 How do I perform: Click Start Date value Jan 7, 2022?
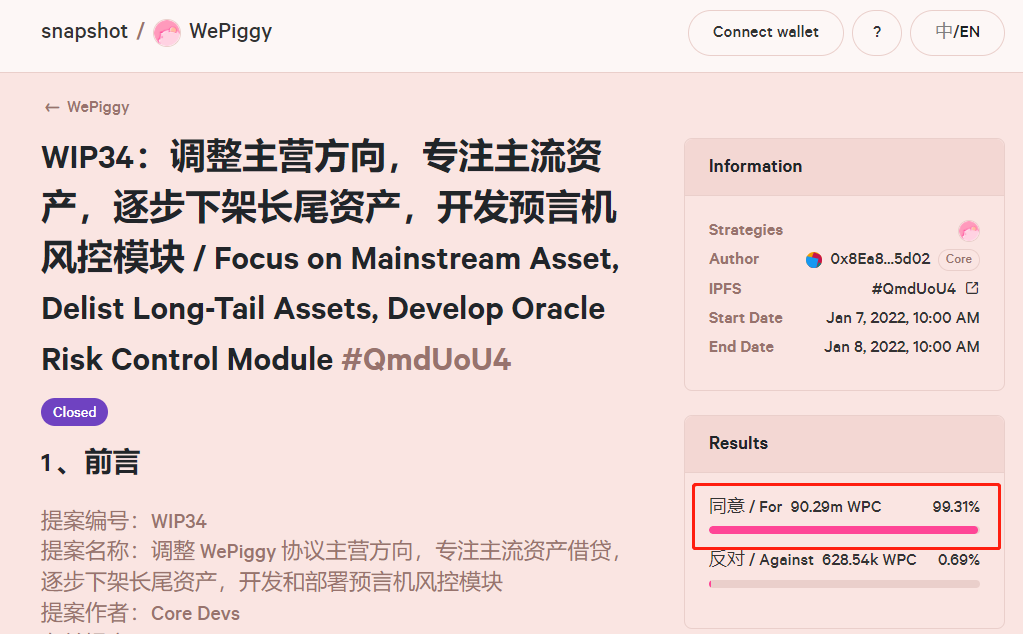tap(902, 318)
